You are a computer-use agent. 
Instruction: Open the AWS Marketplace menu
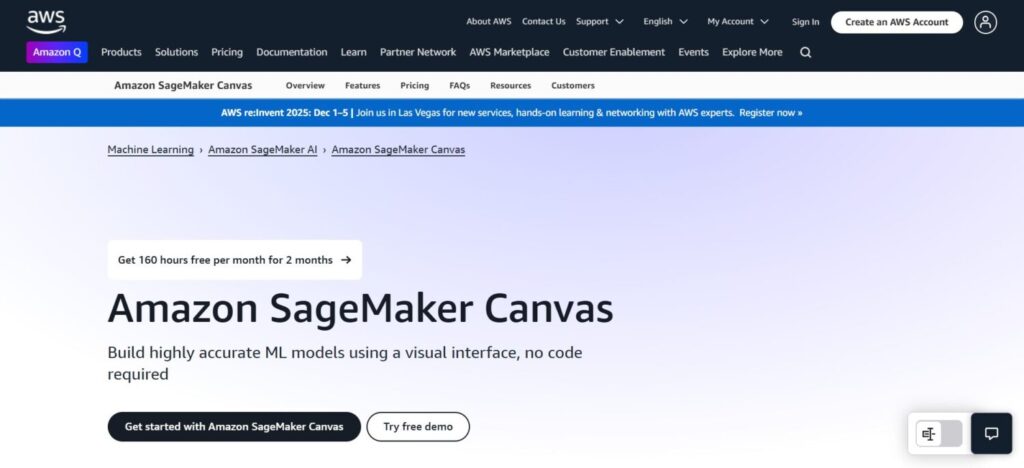click(509, 52)
